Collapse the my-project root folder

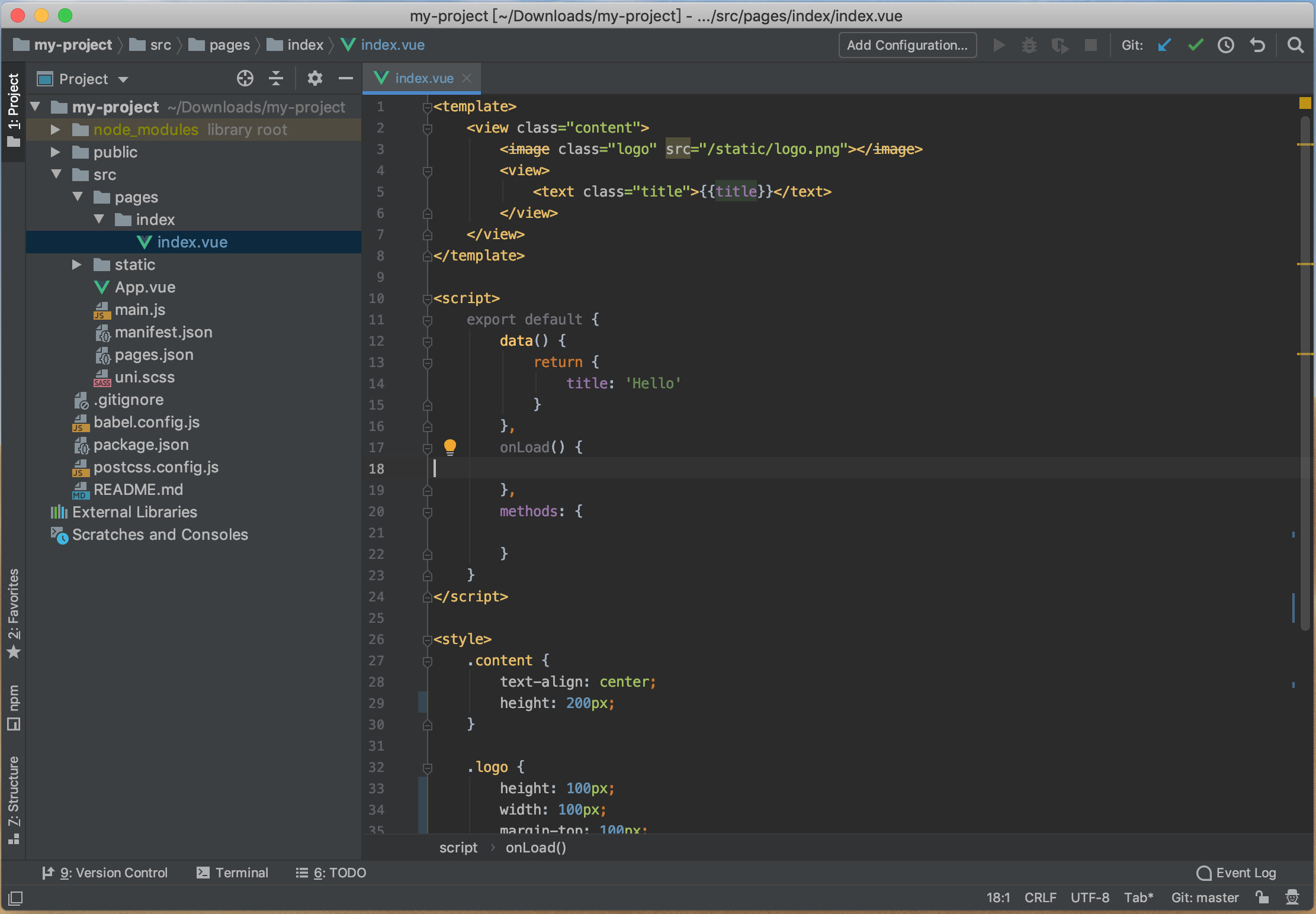pyautogui.click(x=36, y=107)
